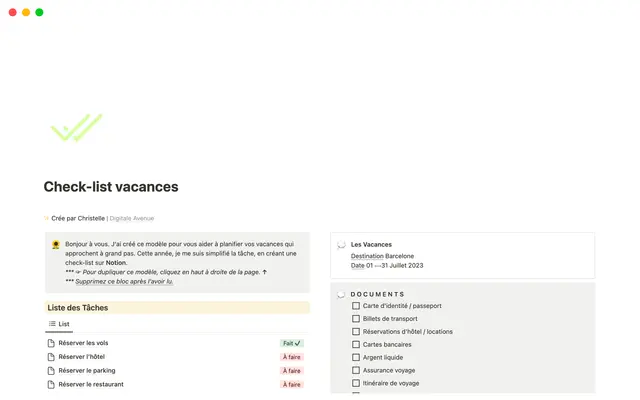Click page icon next to Réserver le parking
This screenshot has width=640, height=400.
51,370
